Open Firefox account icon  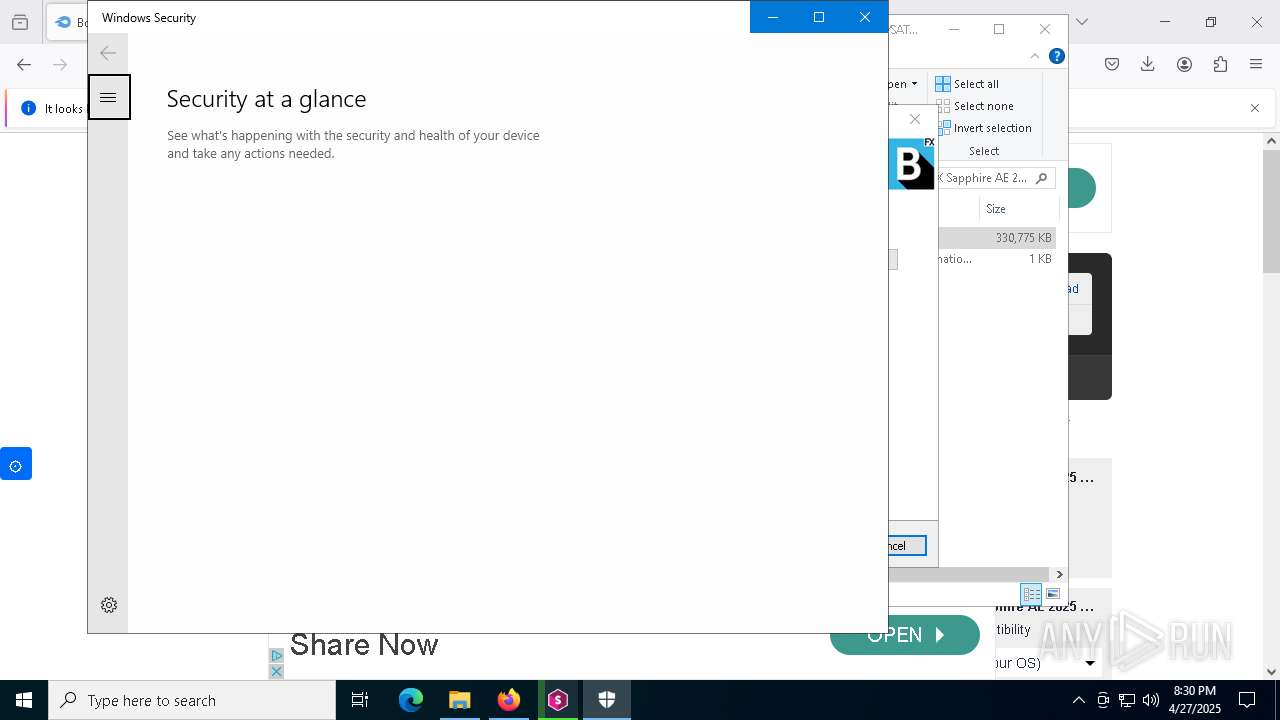click(x=1184, y=64)
